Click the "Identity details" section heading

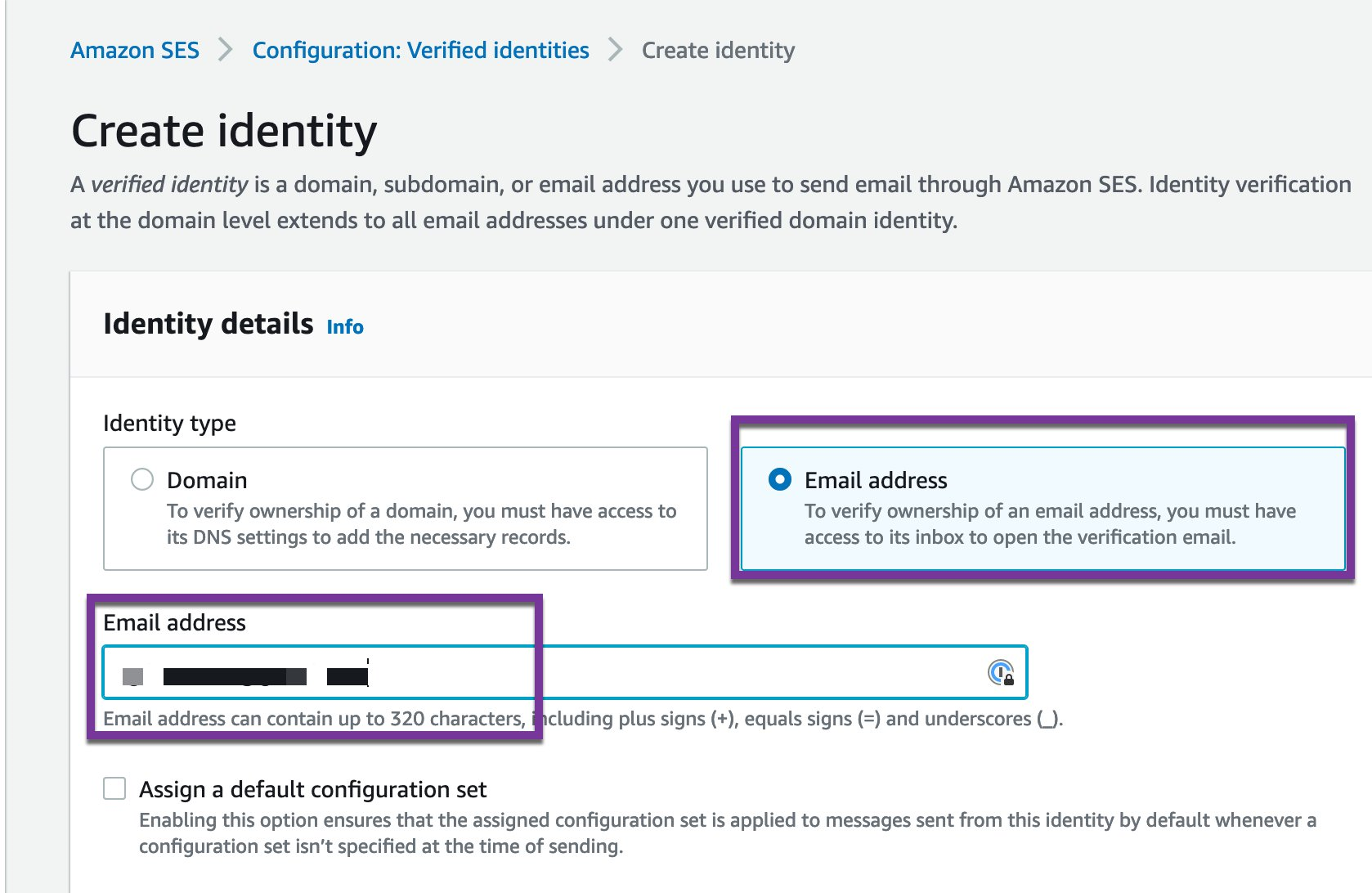coord(208,323)
